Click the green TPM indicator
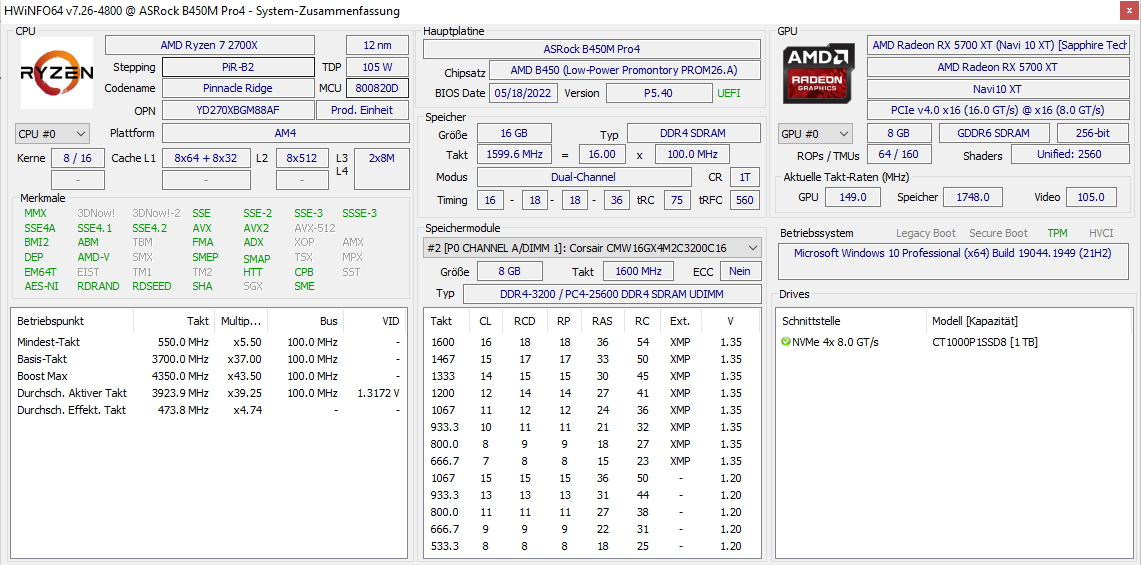The width and height of the screenshot is (1141, 565). tap(1057, 233)
